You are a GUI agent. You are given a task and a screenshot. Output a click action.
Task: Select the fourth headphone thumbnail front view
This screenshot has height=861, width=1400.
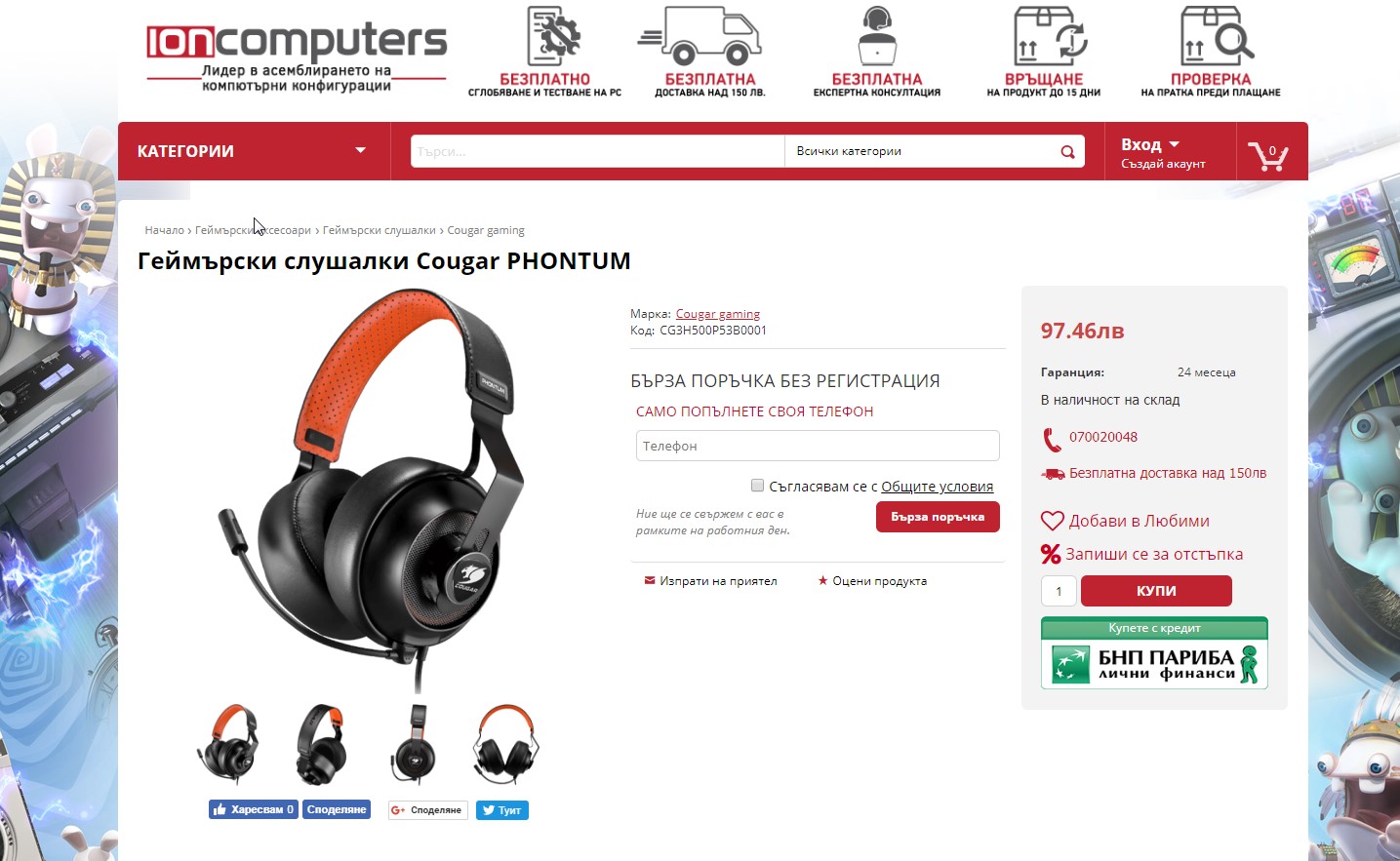click(x=505, y=745)
